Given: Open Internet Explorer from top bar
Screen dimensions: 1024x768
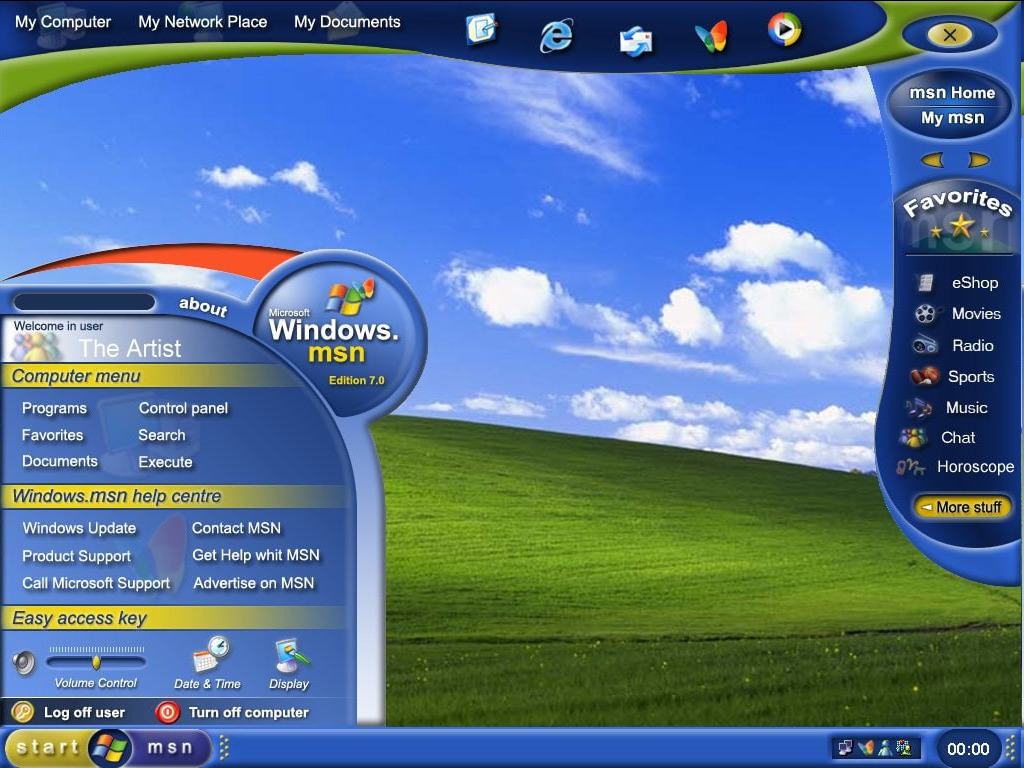Looking at the screenshot, I should click(556, 35).
